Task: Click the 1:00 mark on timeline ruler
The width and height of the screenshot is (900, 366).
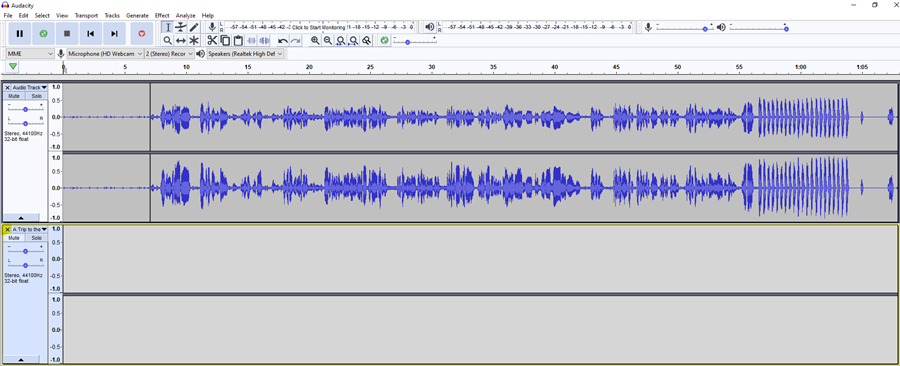Action: click(x=800, y=68)
